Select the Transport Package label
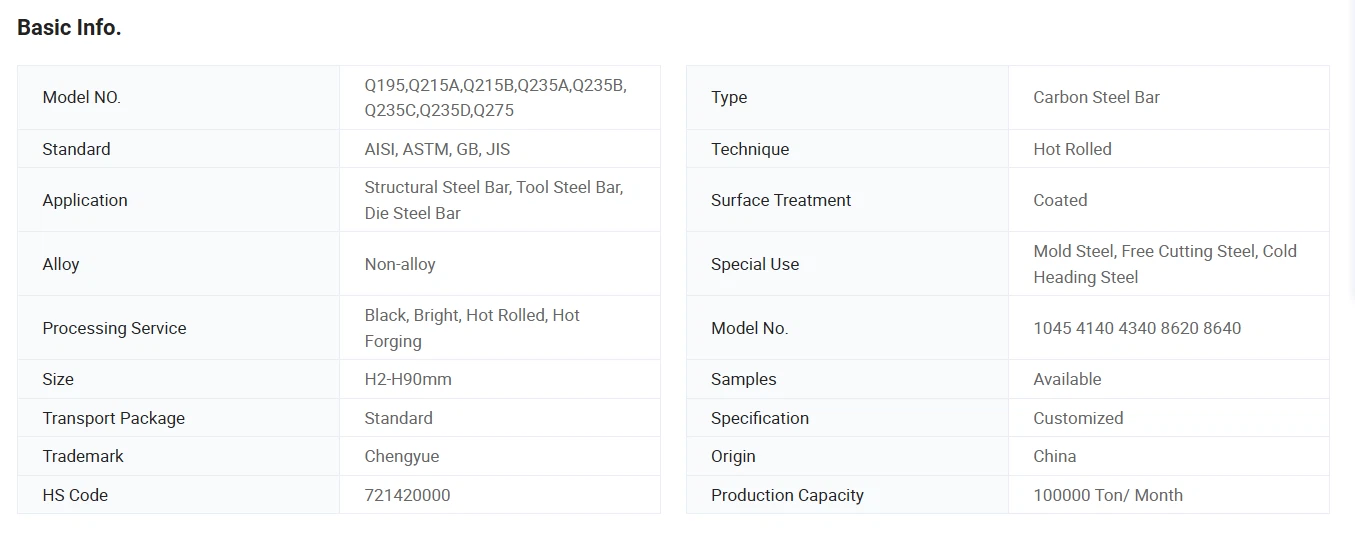Image resolution: width=1355 pixels, height=533 pixels. click(x=113, y=418)
